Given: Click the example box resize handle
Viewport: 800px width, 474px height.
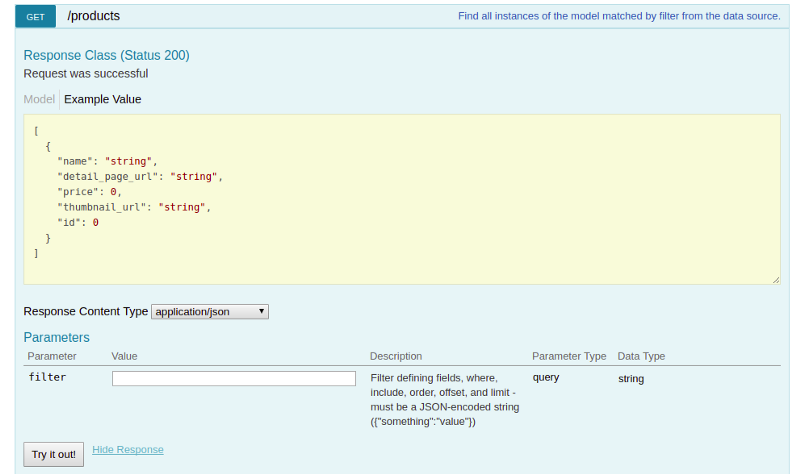Looking at the screenshot, I should point(776,280).
